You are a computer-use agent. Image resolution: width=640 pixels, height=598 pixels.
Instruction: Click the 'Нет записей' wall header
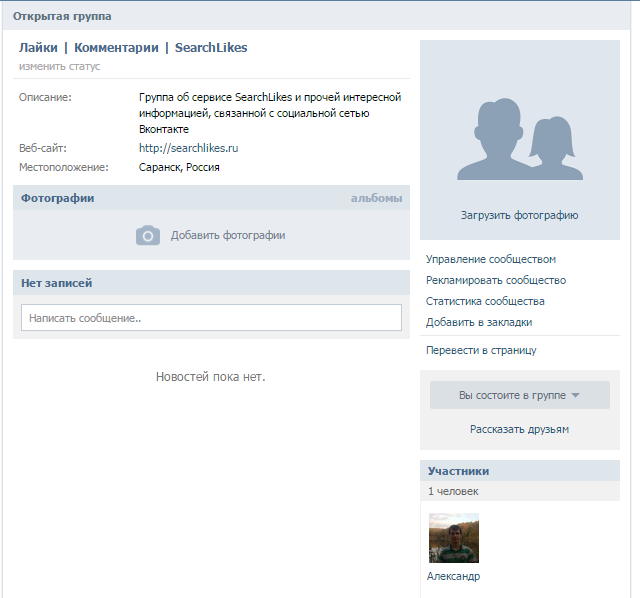click(56, 283)
